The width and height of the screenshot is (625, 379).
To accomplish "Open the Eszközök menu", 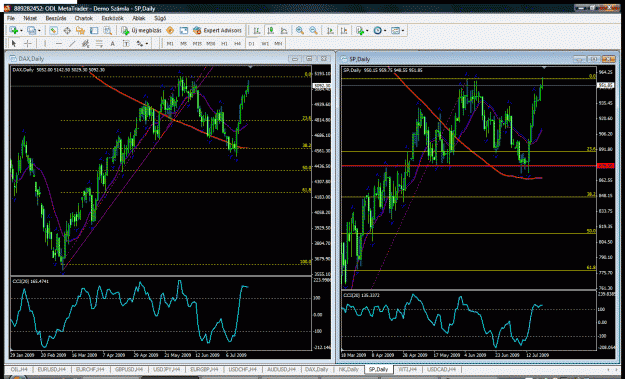I will point(112,18).
